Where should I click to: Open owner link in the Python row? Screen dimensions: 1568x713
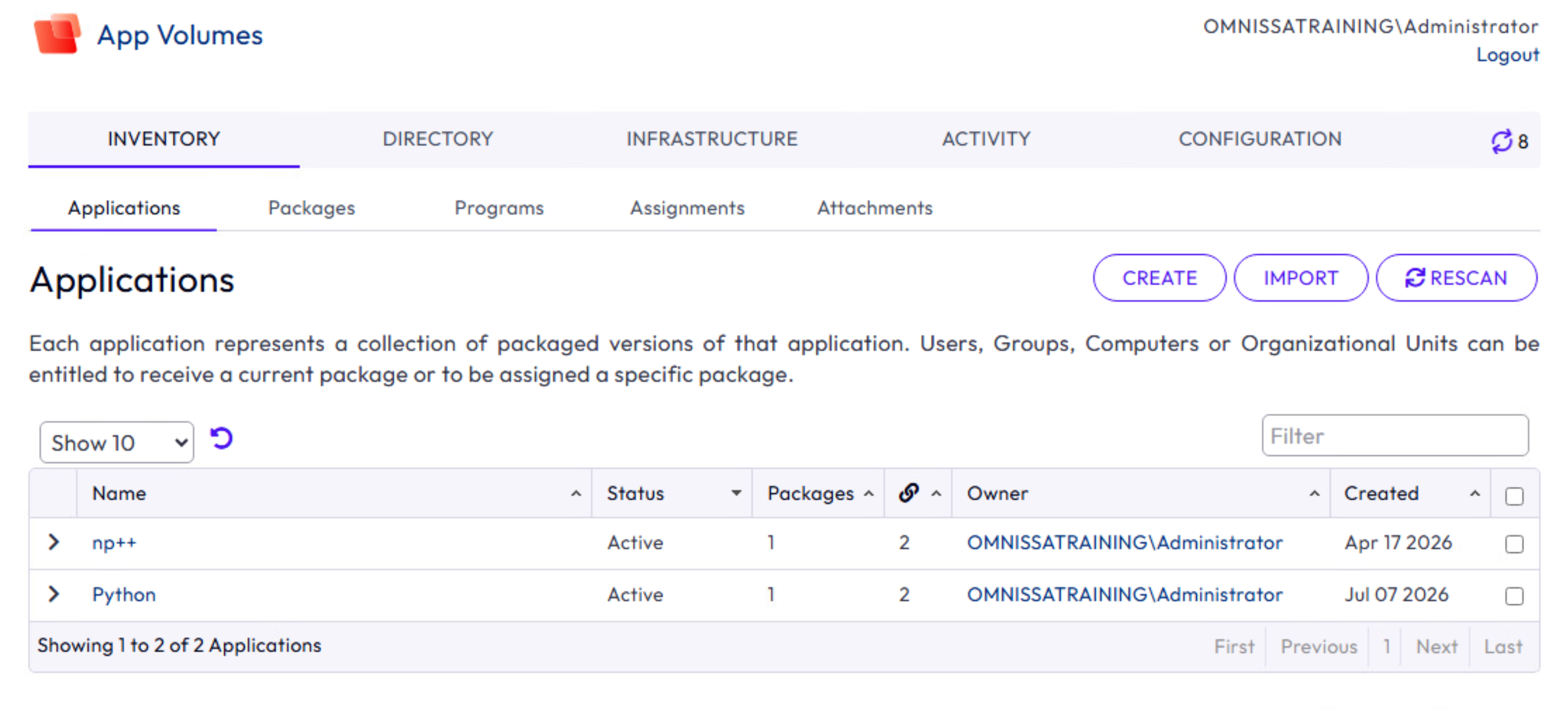pos(1125,595)
